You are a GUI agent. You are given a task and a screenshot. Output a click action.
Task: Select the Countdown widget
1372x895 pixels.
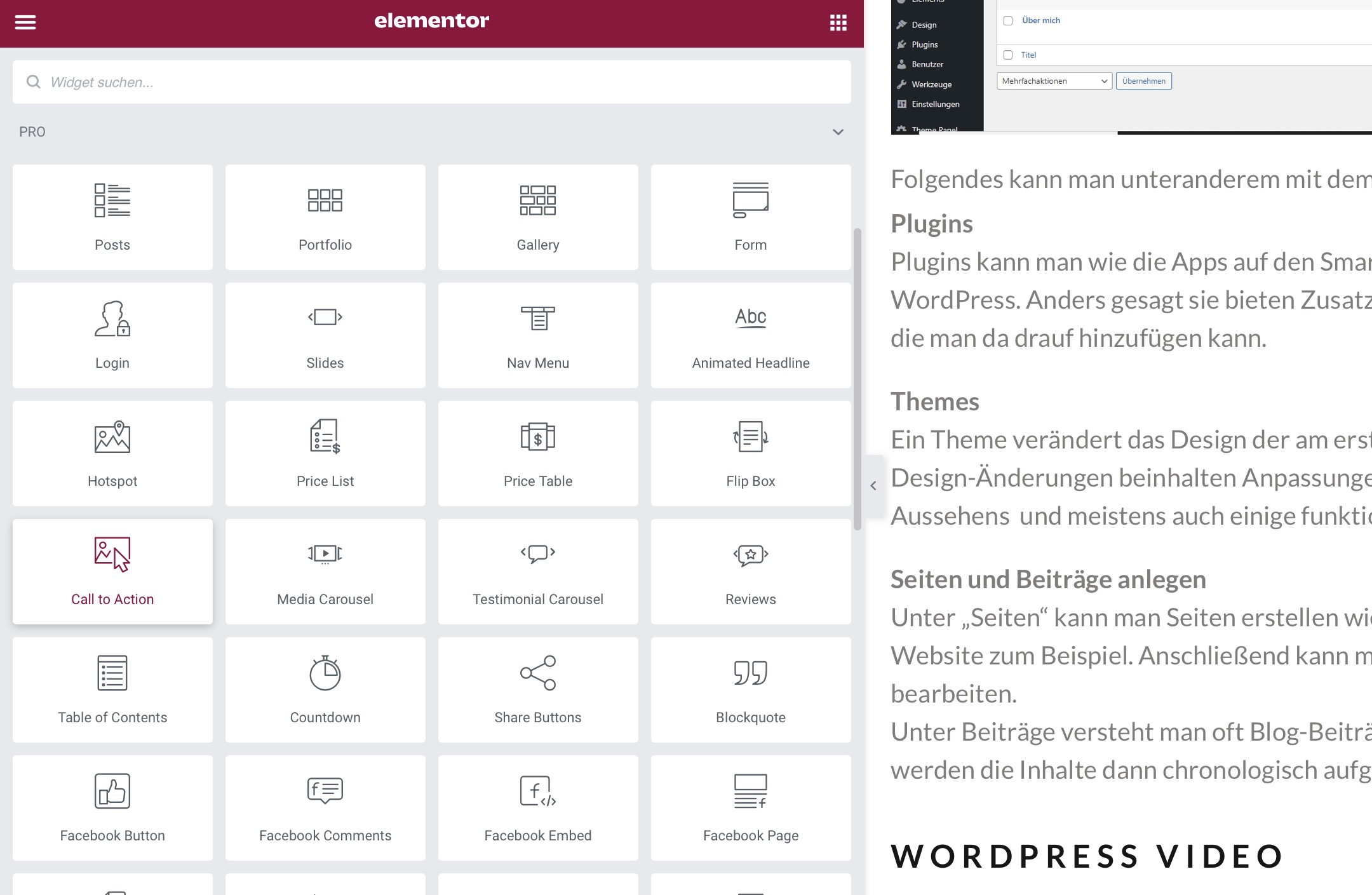point(325,690)
